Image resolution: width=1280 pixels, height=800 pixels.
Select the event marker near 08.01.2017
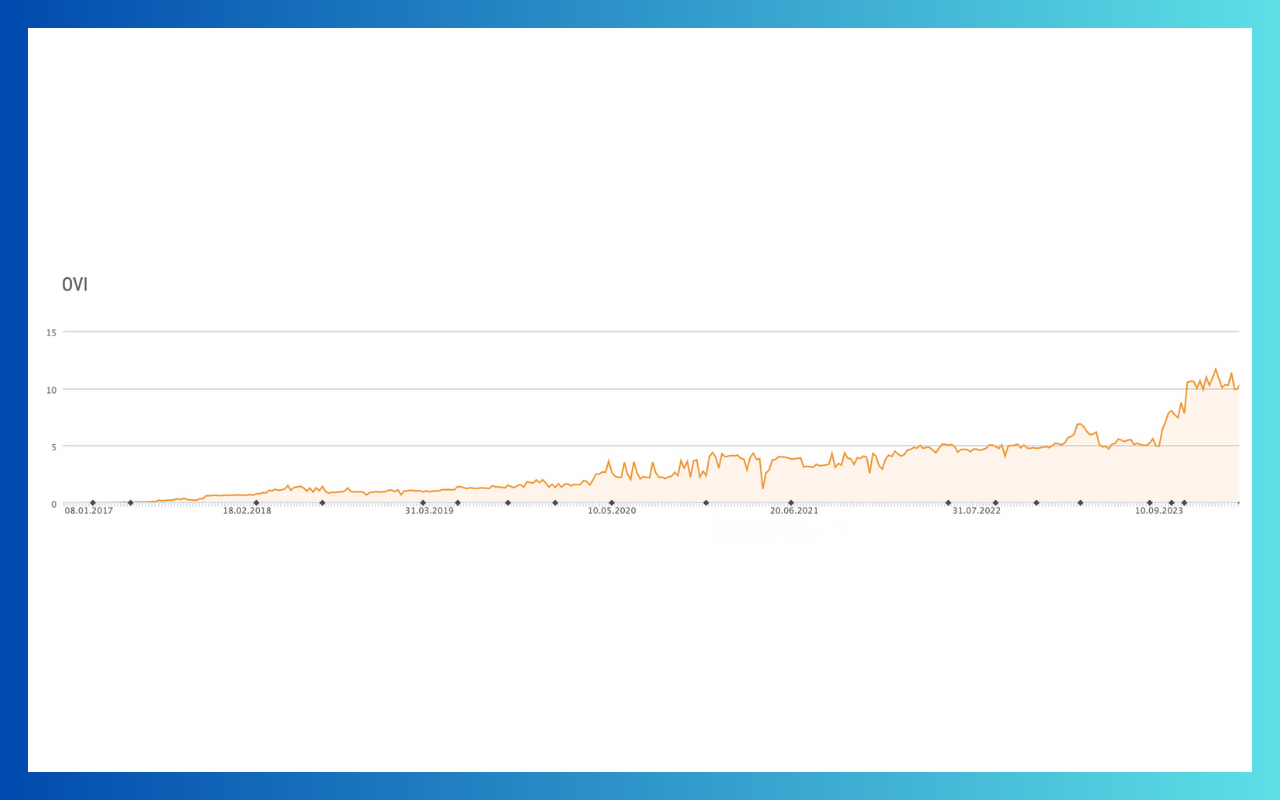click(92, 502)
